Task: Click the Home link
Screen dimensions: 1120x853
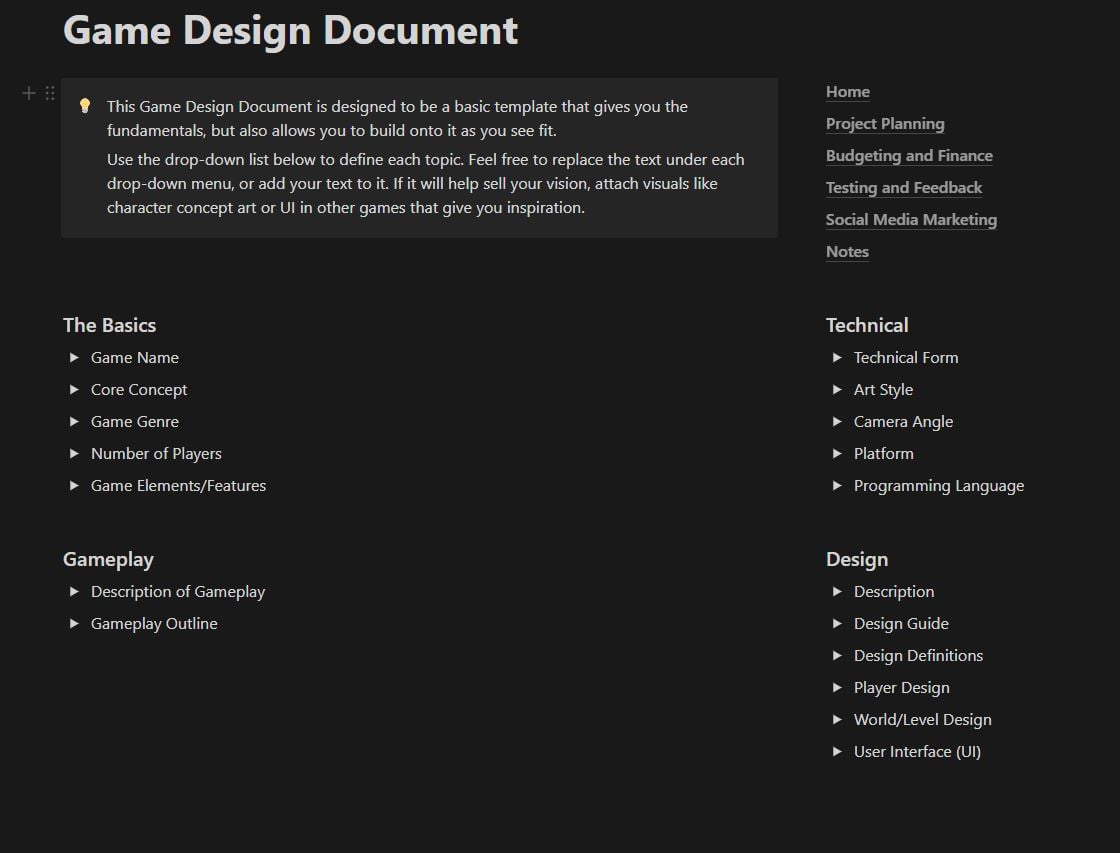Action: coord(847,91)
